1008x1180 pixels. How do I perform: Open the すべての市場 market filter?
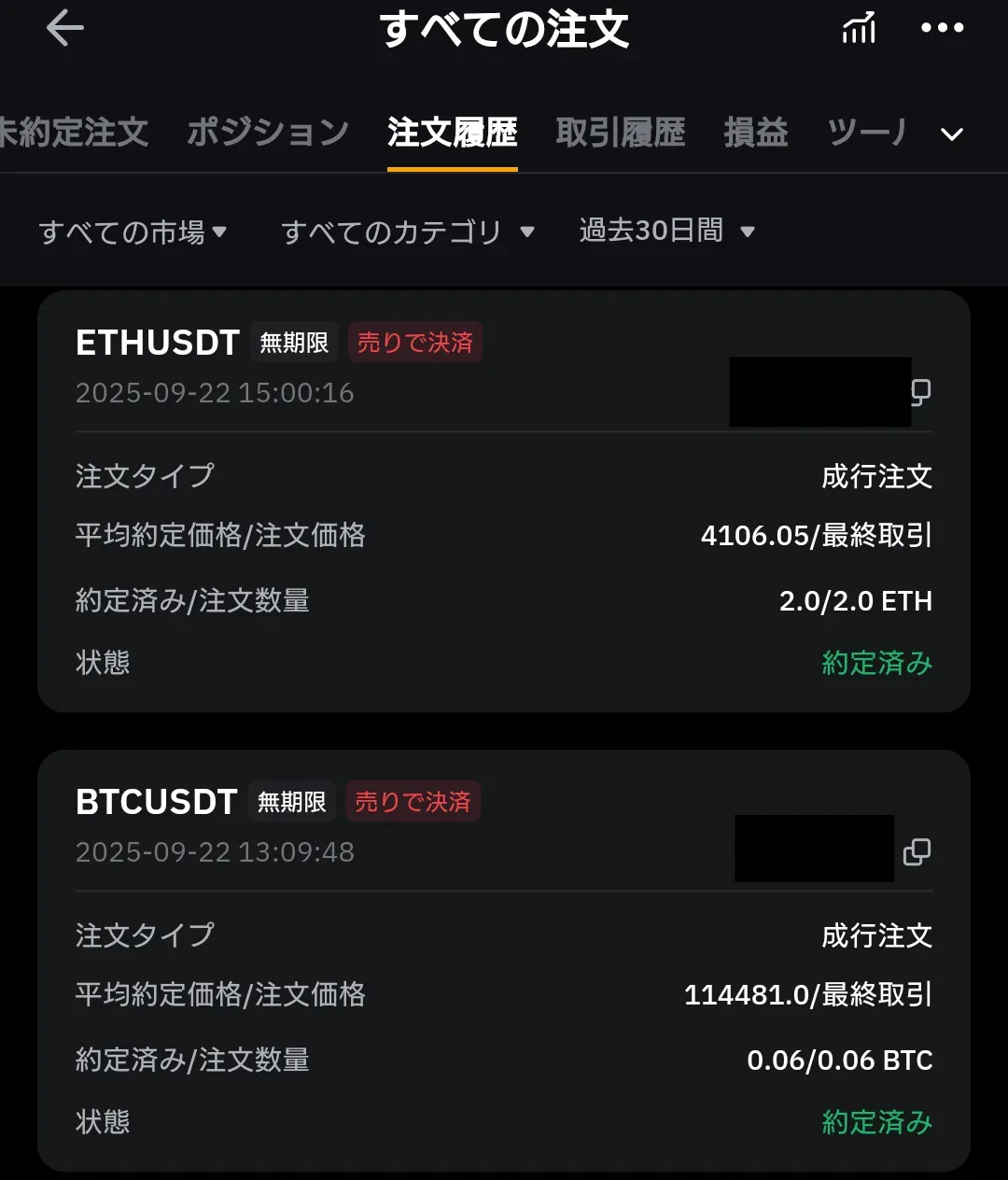pos(133,232)
